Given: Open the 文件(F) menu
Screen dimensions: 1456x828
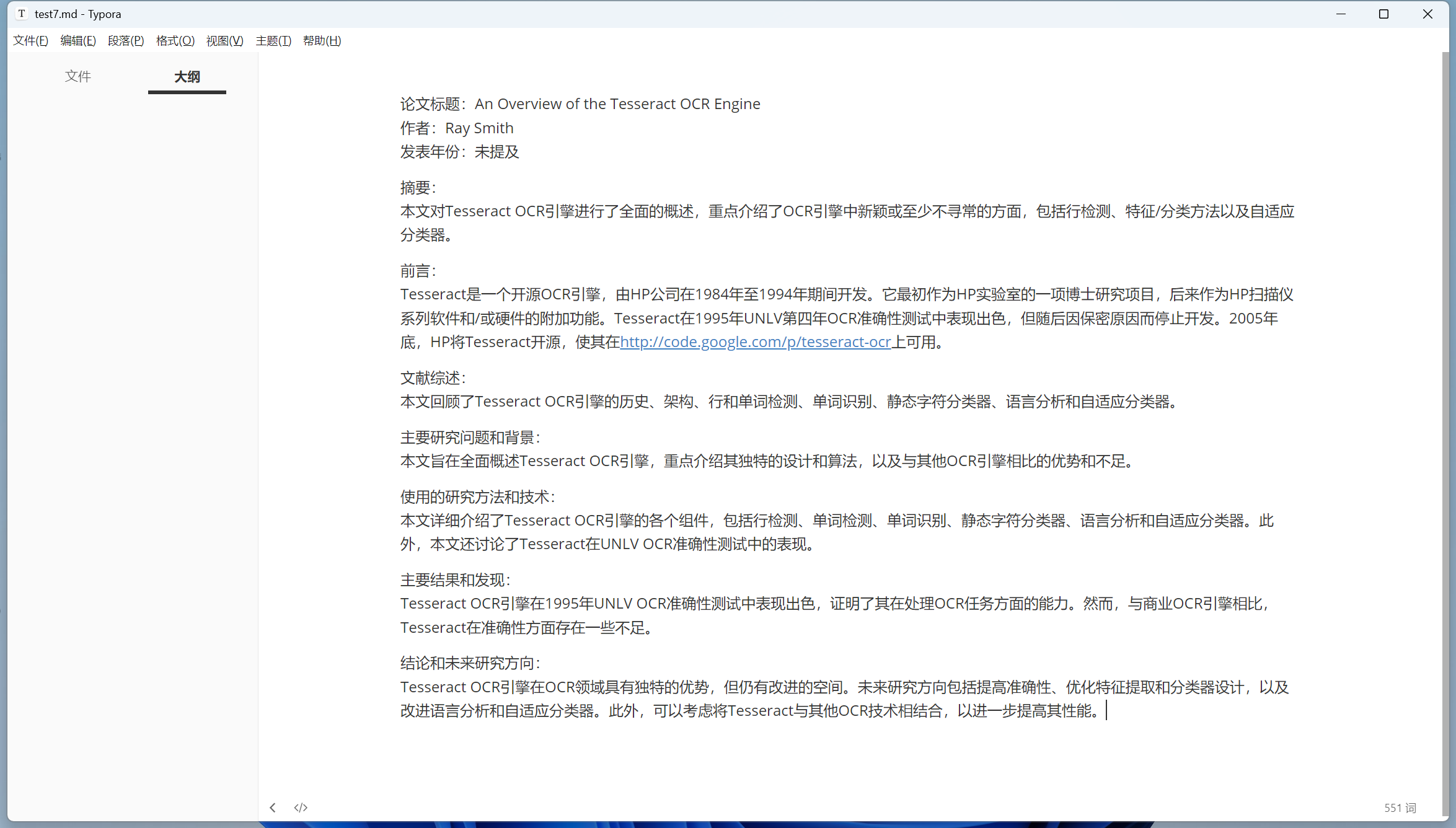Looking at the screenshot, I should [x=30, y=40].
